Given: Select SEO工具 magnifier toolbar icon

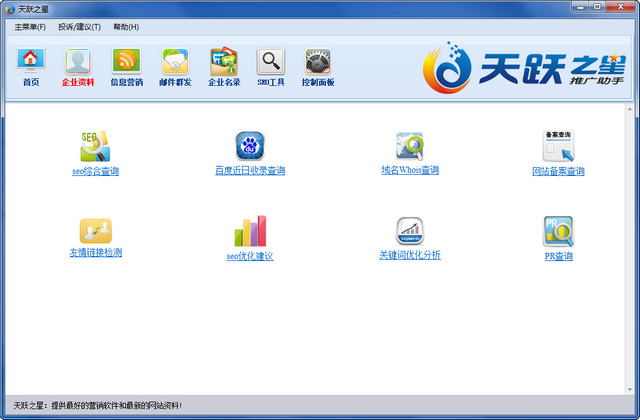Looking at the screenshot, I should pyautogui.click(x=271, y=61).
